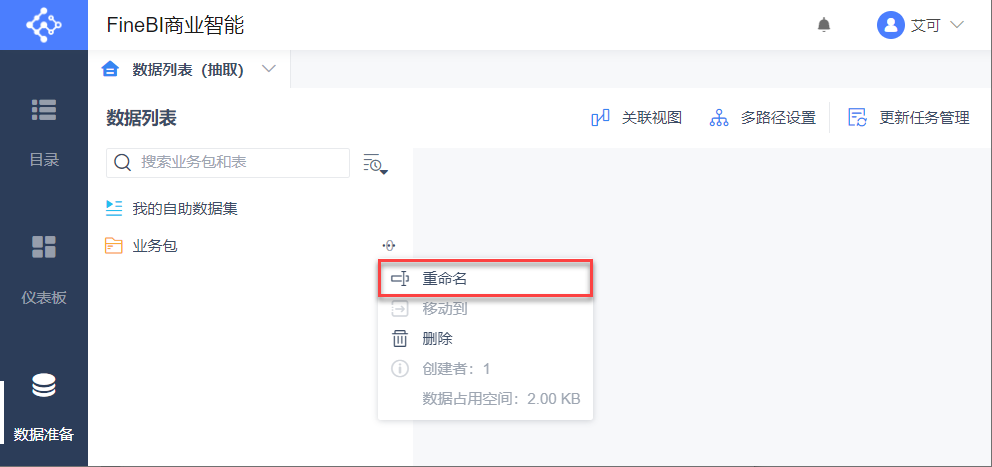The width and height of the screenshot is (992, 467).
Task: Open the 仪表板 dashboard sidebar icon
Action: [44, 248]
